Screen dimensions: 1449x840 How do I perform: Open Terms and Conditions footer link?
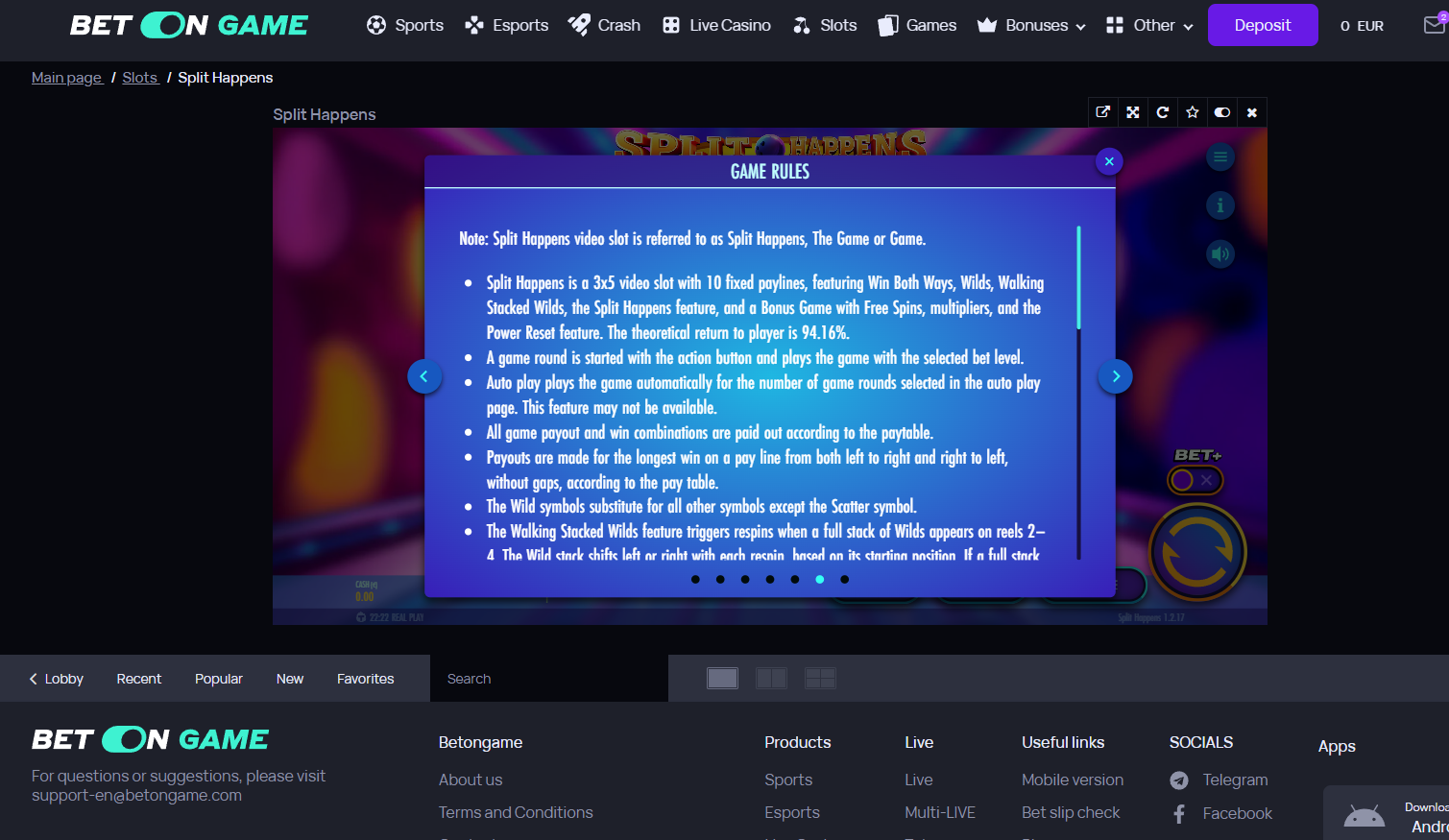point(516,812)
